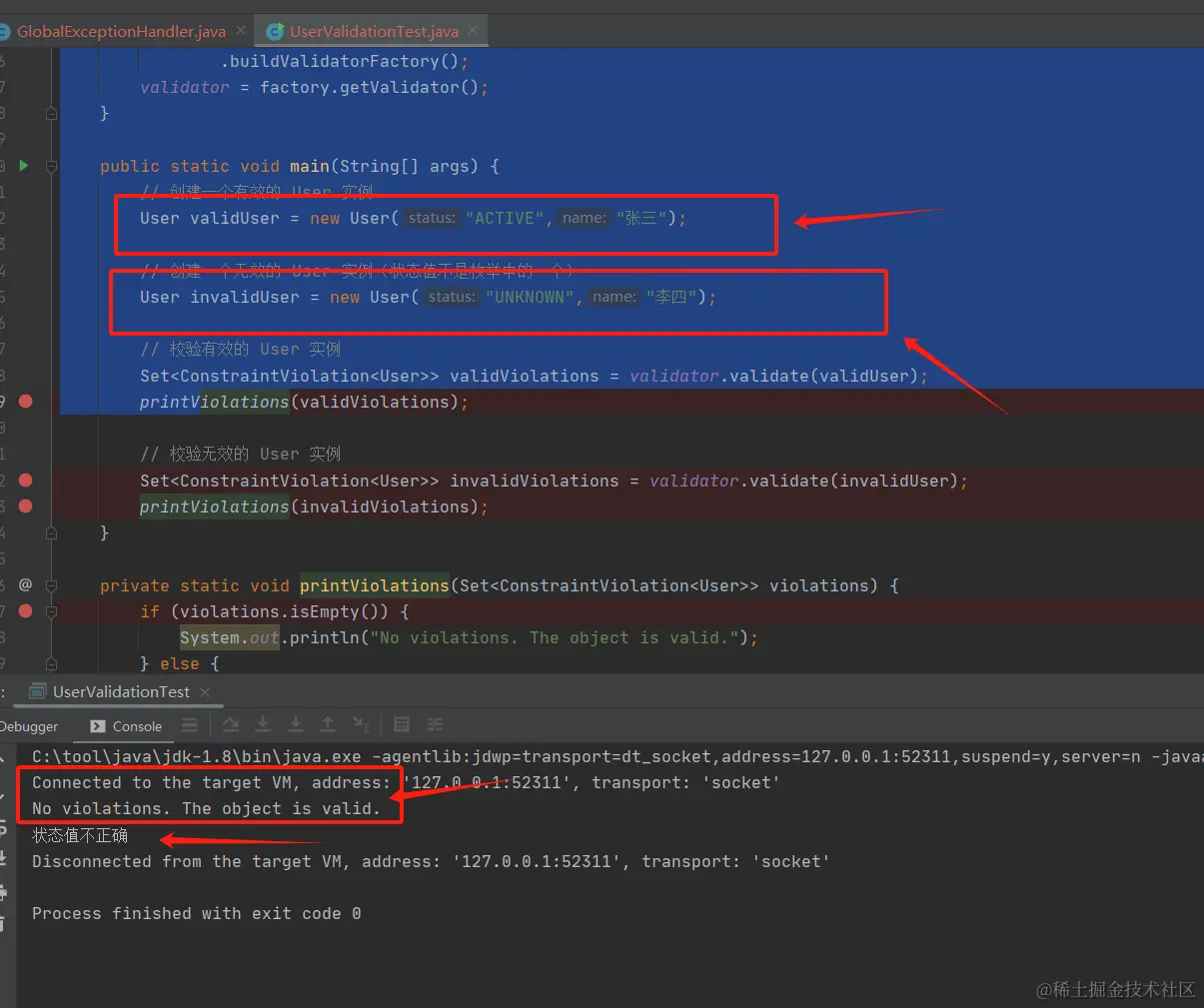Click Step Into debugger icon
Viewport: 1204px width, 1008px height.
coord(263,724)
